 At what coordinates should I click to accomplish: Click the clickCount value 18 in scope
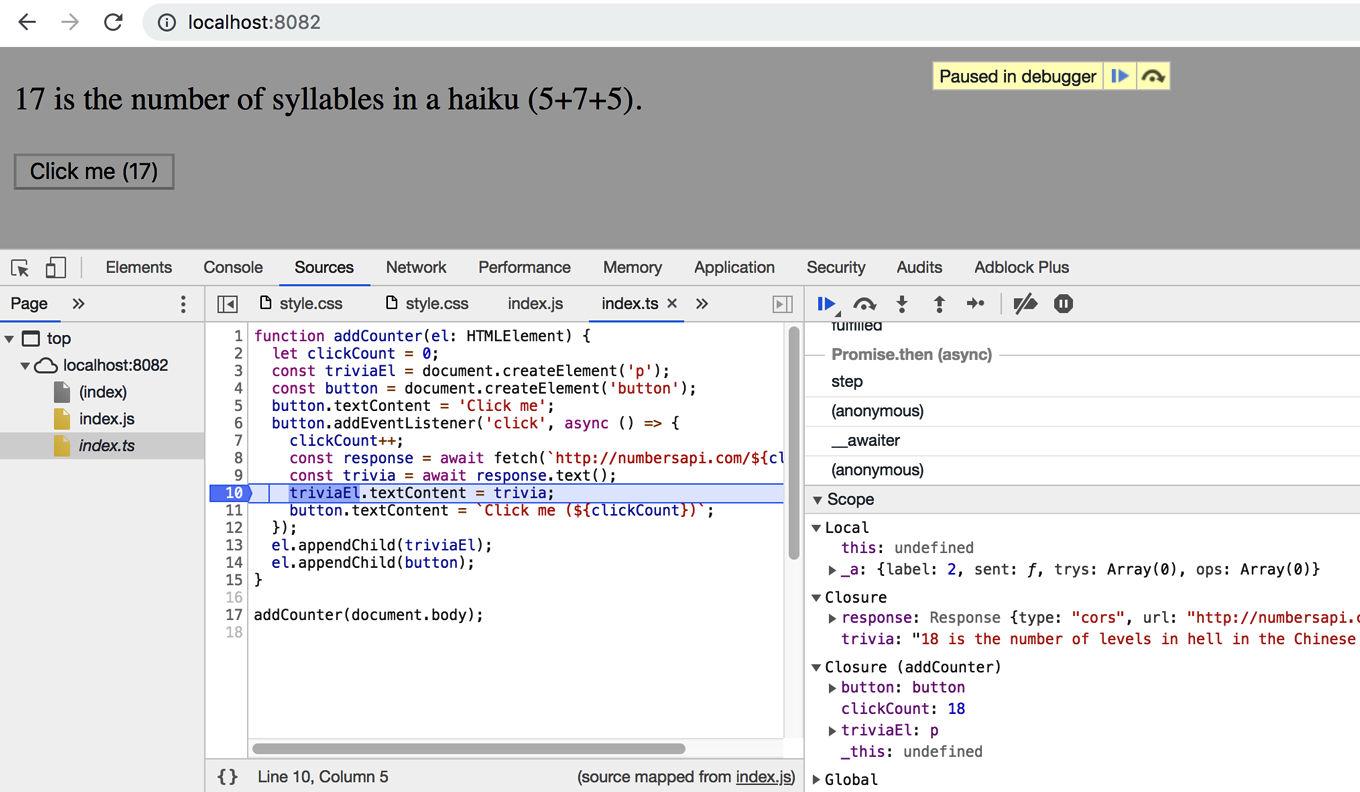(x=956, y=709)
